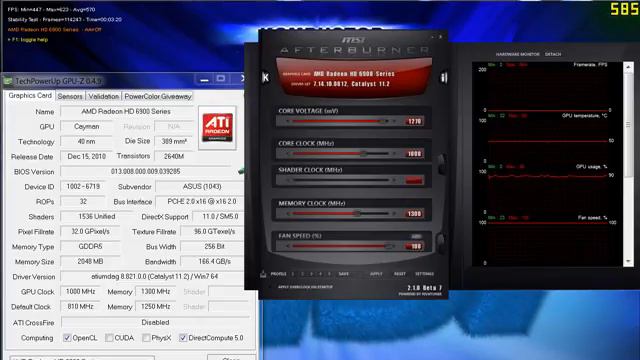This screenshot has height=360, width=640.
Task: Click the Save profile button in Afterburner
Action: click(x=344, y=274)
